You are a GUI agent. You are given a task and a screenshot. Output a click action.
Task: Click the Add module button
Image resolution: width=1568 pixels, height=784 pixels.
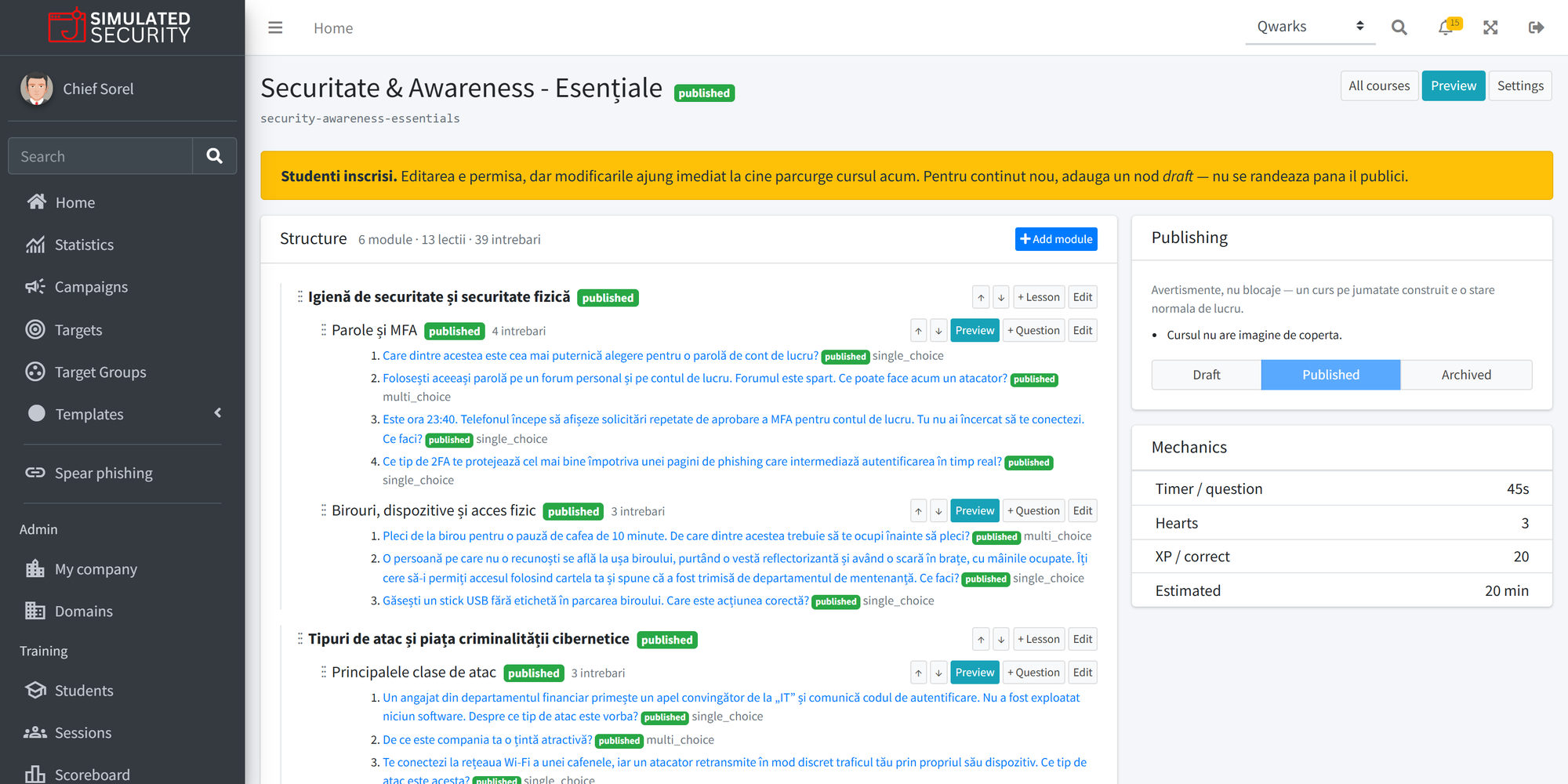point(1056,239)
